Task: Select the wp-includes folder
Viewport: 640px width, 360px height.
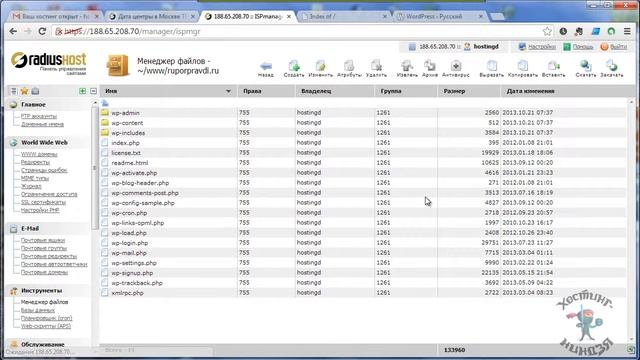Action: [128, 133]
